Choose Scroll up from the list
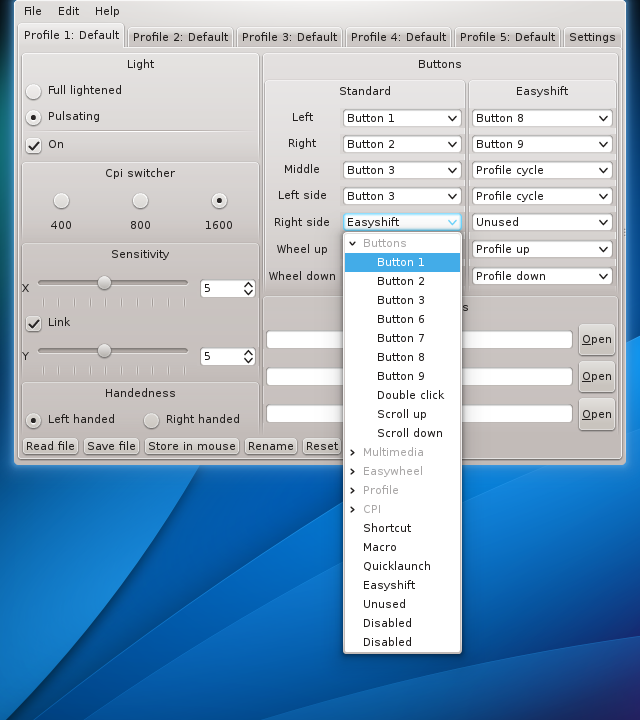This screenshot has width=640, height=720. pos(402,414)
